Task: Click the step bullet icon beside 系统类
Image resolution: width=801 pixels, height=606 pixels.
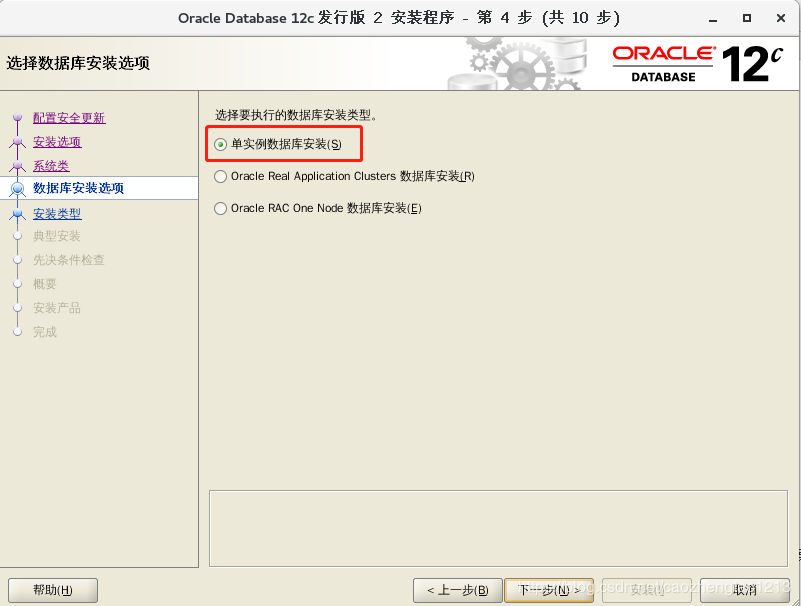Action: pyautogui.click(x=17, y=166)
